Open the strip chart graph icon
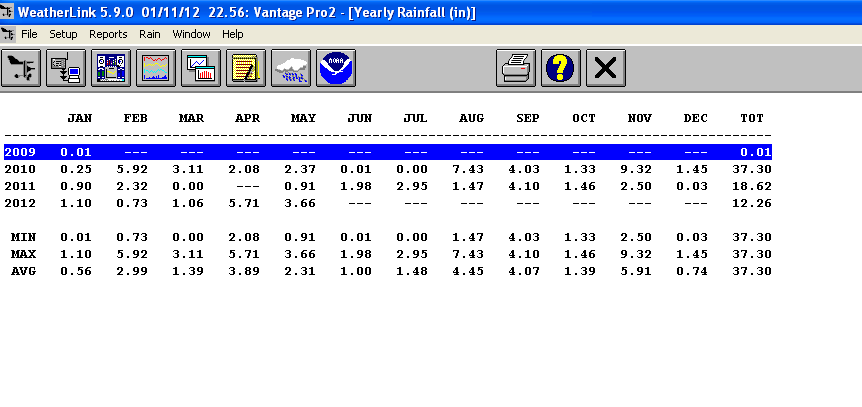 point(156,68)
